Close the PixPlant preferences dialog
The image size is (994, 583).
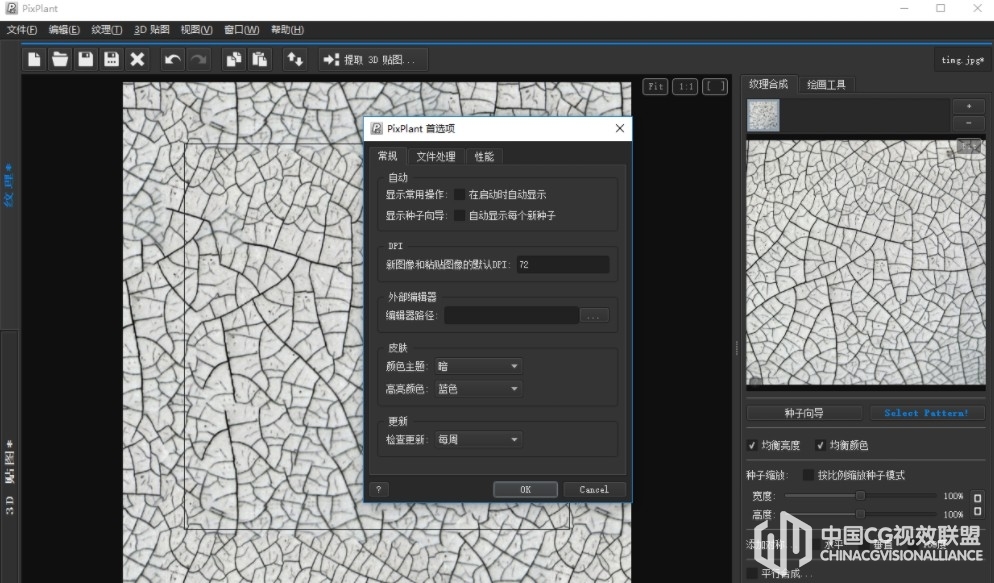(619, 128)
